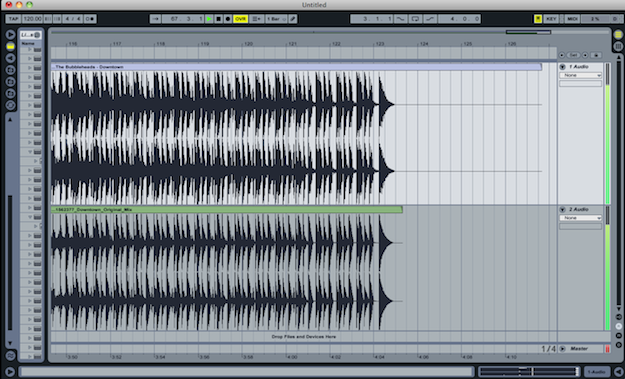Image resolution: width=625 pixels, height=379 pixels.
Task: Click the automation lock button
Action: tap(596, 55)
